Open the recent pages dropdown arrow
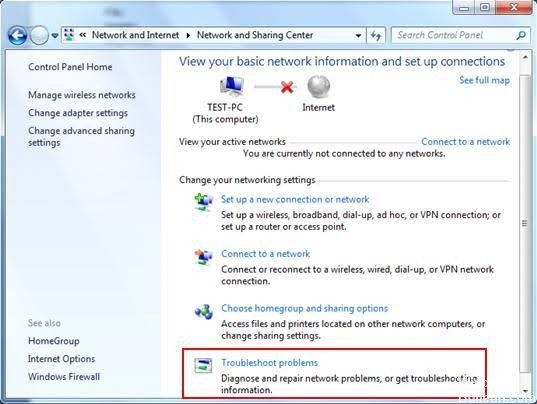The image size is (537, 404). 55,35
